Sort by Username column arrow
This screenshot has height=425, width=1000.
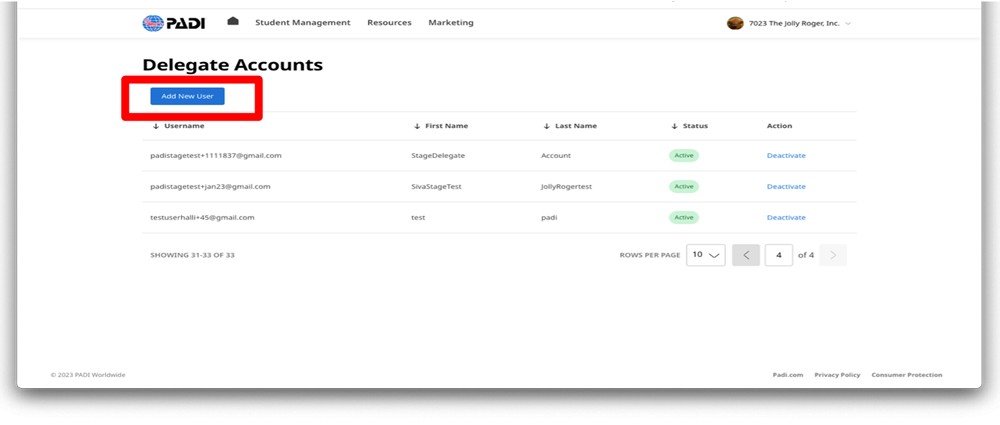(156, 126)
